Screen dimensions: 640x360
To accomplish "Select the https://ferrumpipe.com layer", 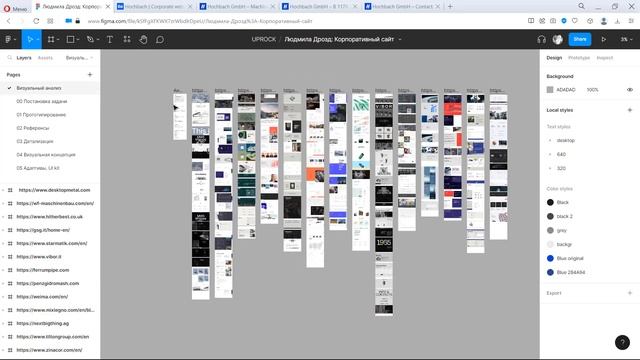I will click(42, 270).
